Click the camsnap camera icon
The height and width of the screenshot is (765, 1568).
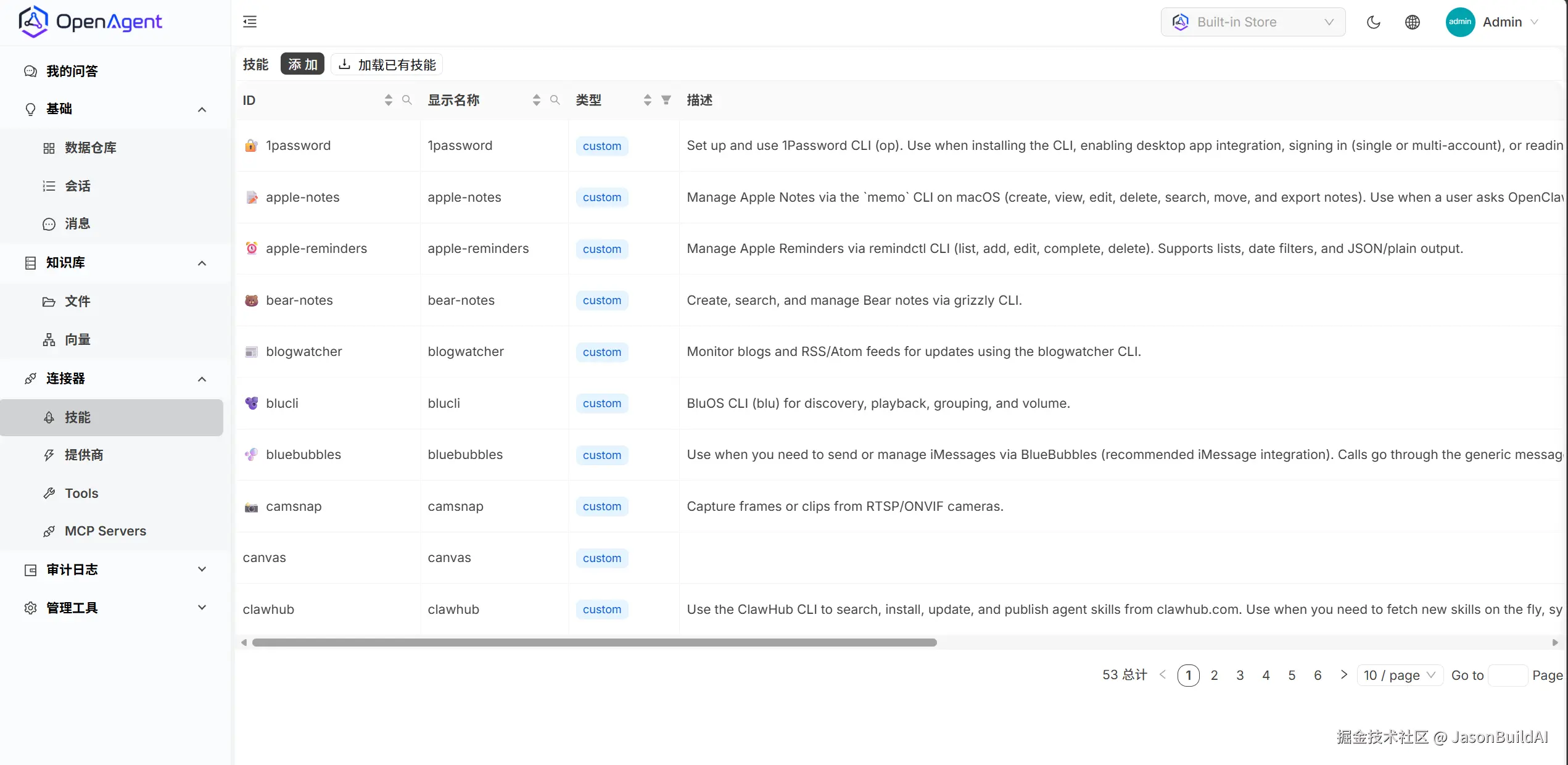(x=251, y=507)
